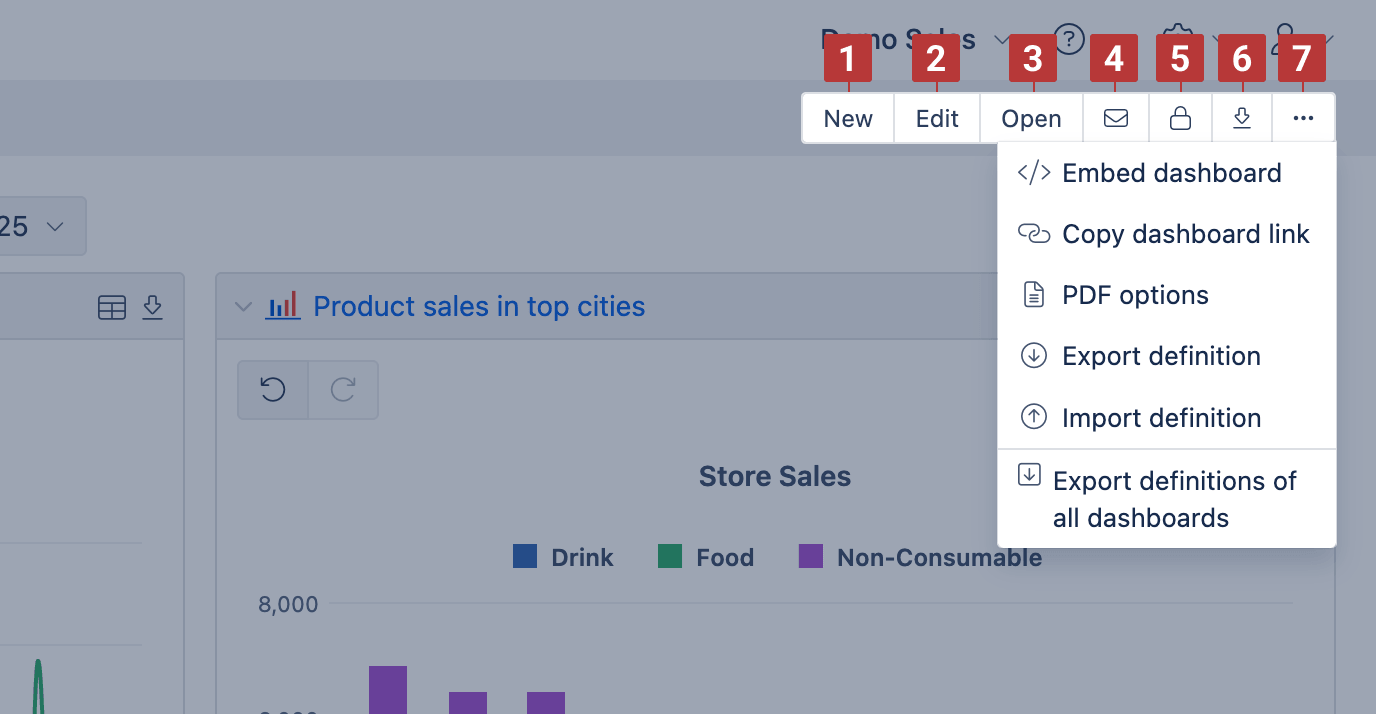The height and width of the screenshot is (714, 1376).
Task: Open Product sales in top cities link
Action: (479, 306)
